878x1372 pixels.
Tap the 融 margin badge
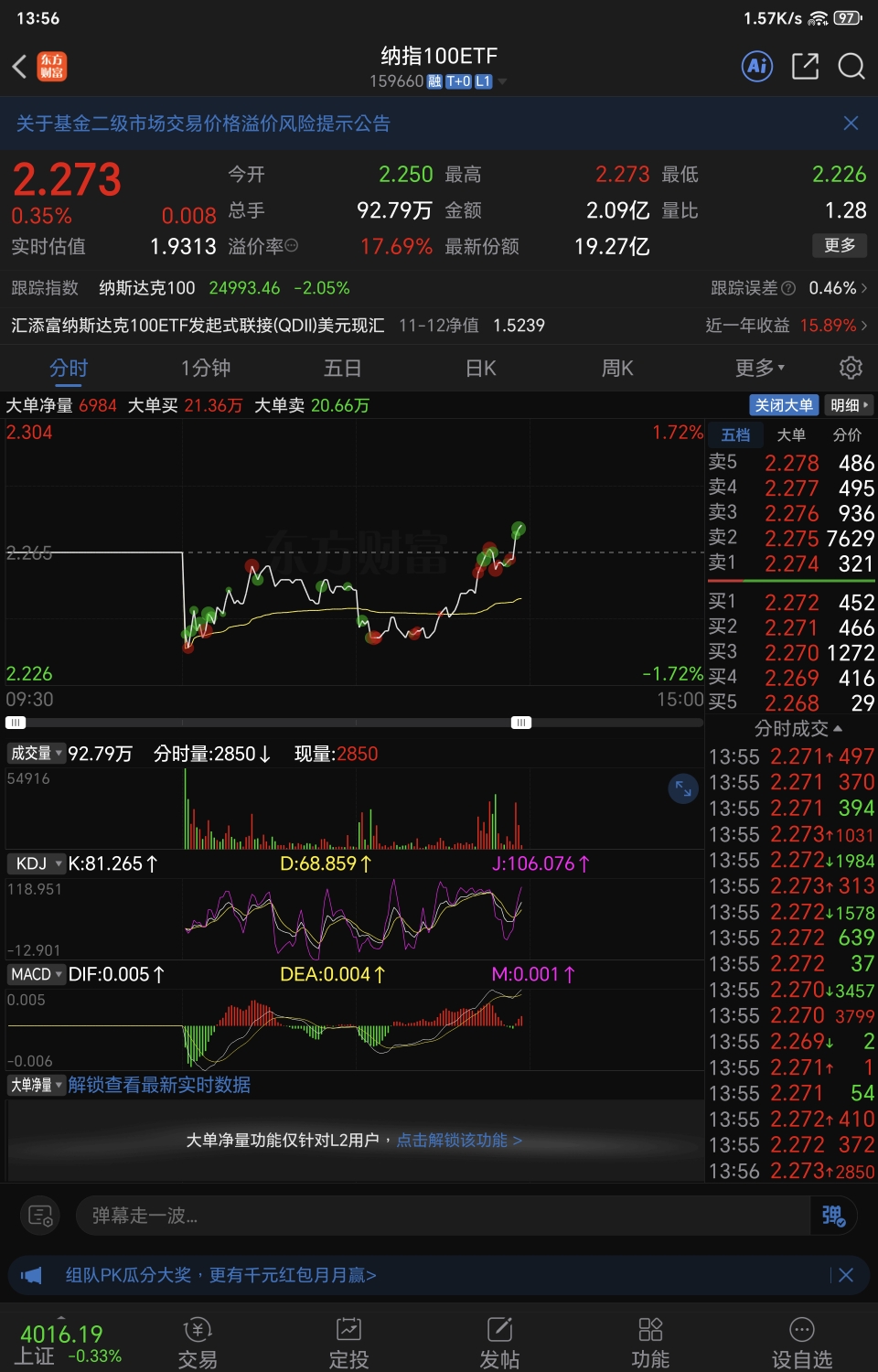[434, 81]
